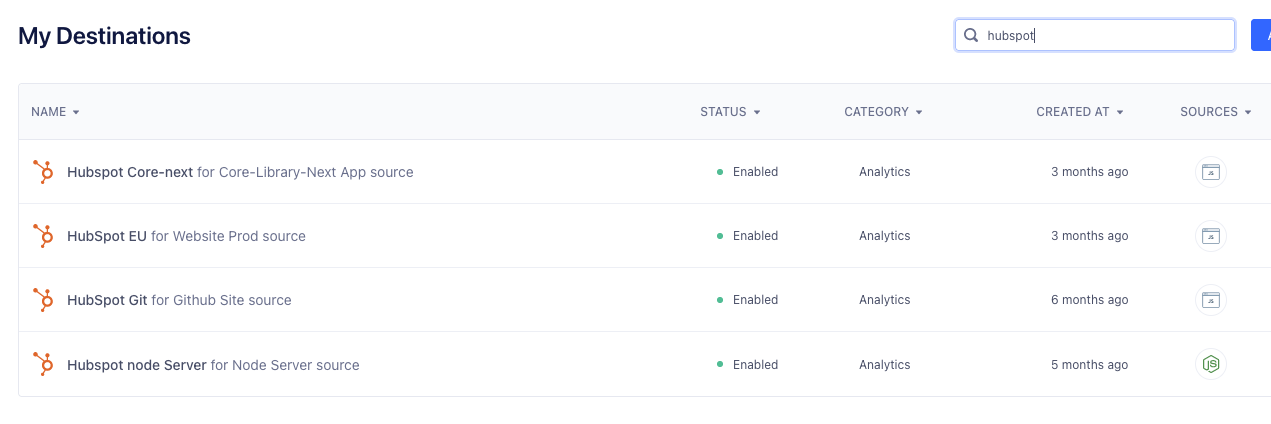Image resolution: width=1271 pixels, height=424 pixels.
Task: Open Node.js source icon for node Server
Action: [1211, 365]
